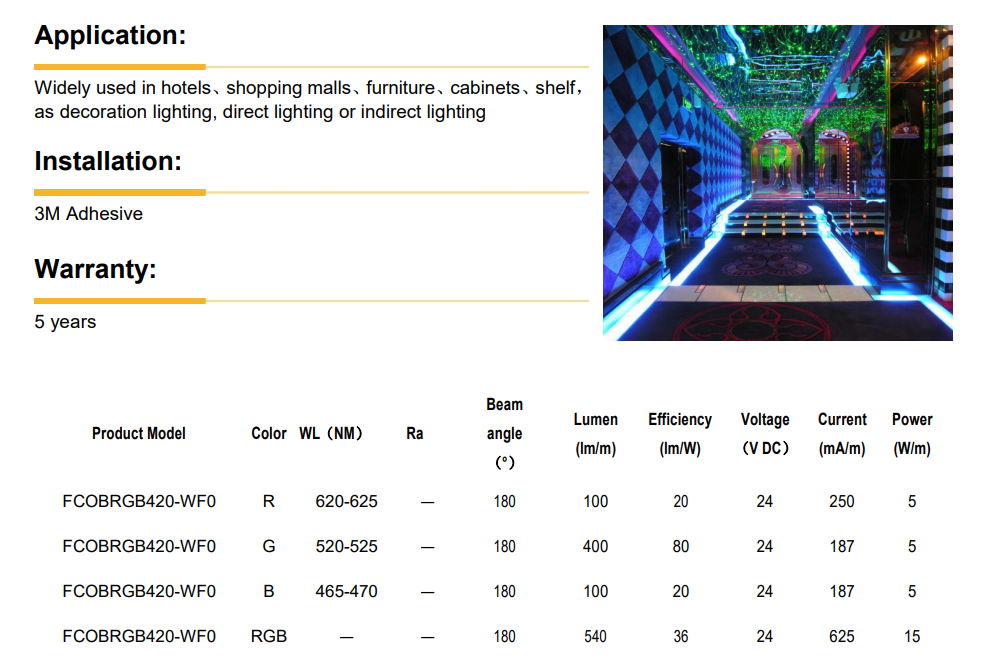Screen dimensions: 987x663
Task: Select the "Current (mA/m)" column header
Action: click(842, 434)
